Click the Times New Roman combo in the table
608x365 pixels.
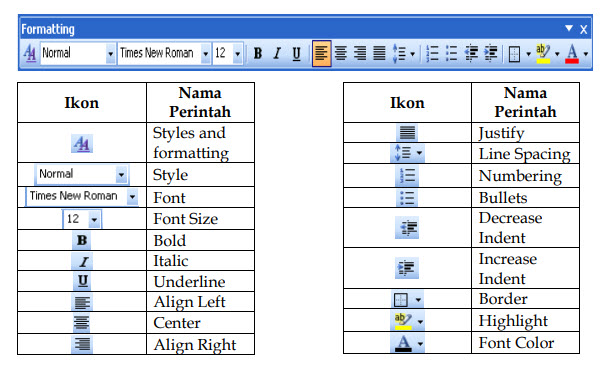click(x=82, y=197)
